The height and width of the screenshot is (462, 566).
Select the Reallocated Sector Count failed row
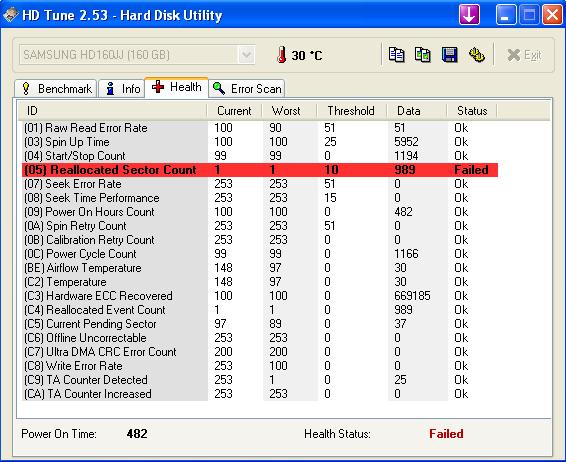260,170
